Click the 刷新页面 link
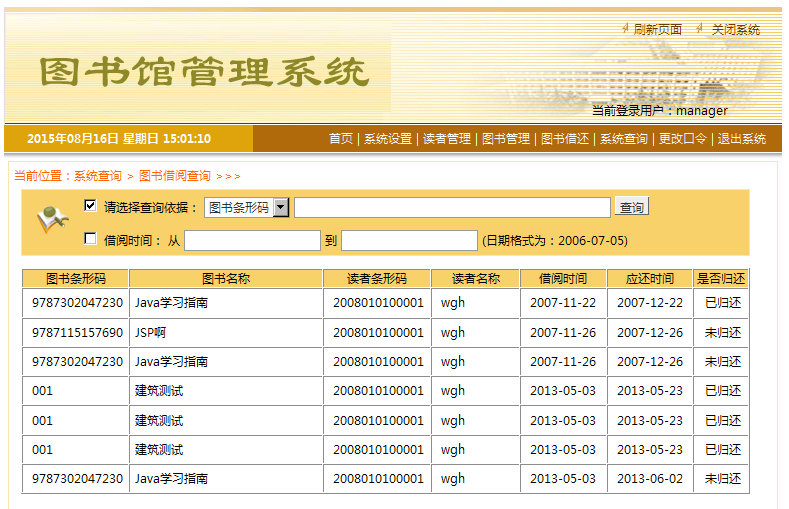This screenshot has height=509, width=789. click(657, 30)
